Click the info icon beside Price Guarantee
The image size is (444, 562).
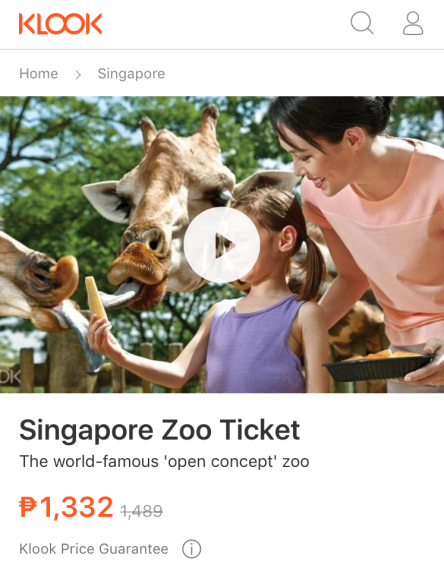[x=191, y=549]
